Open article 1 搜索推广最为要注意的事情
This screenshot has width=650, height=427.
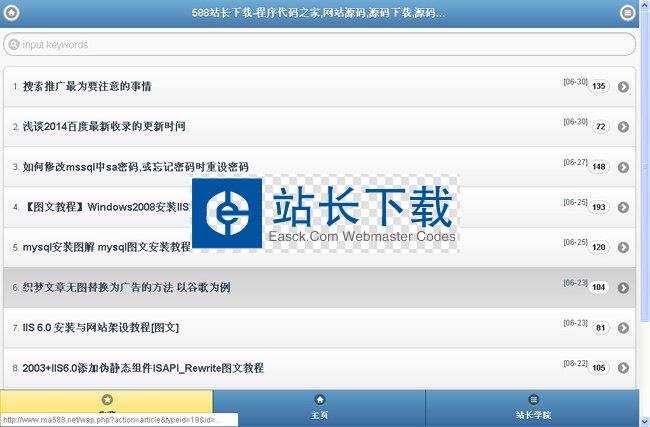coord(319,87)
